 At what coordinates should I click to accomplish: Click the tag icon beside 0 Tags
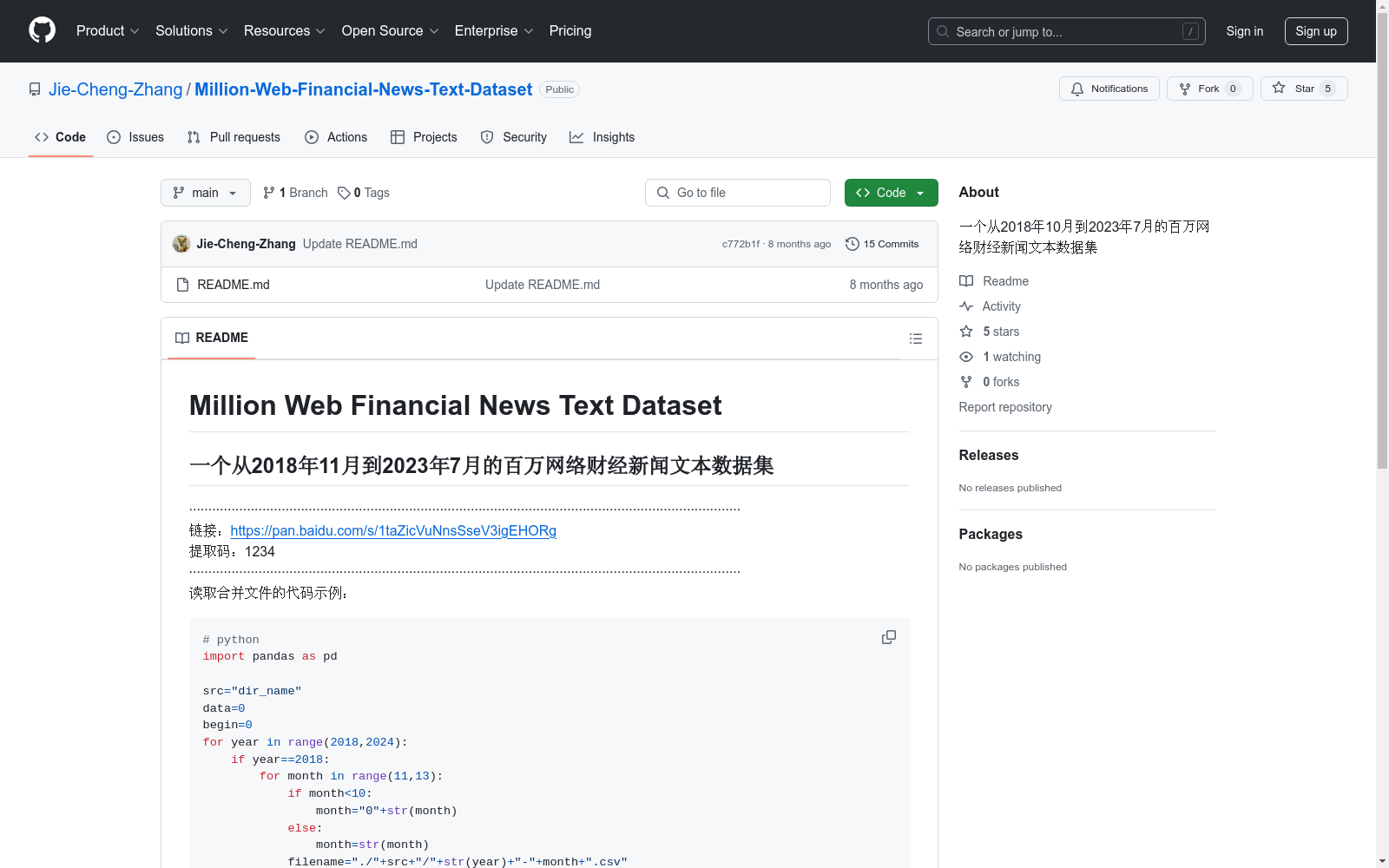coord(344,193)
